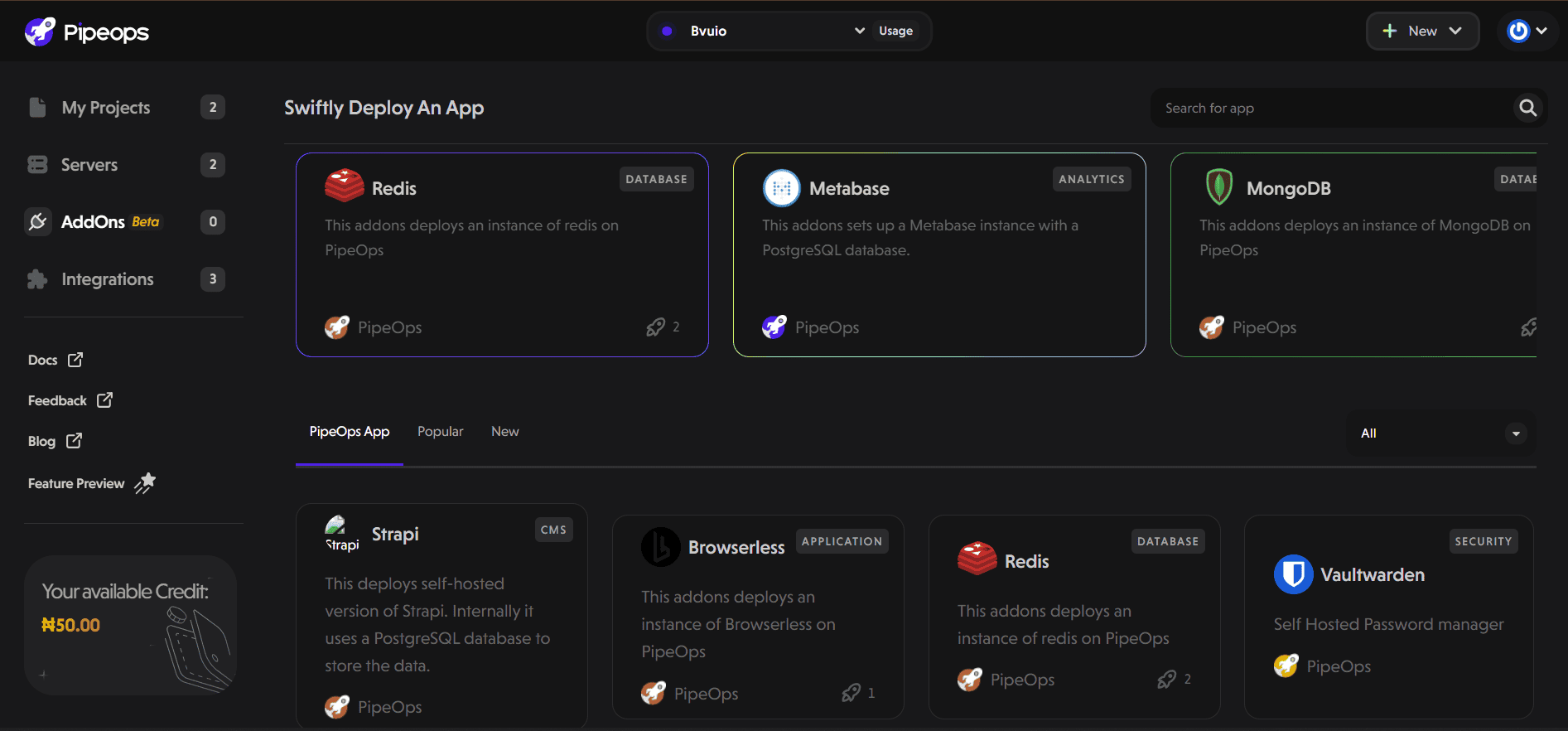Click the Browserless card title

pos(736,547)
